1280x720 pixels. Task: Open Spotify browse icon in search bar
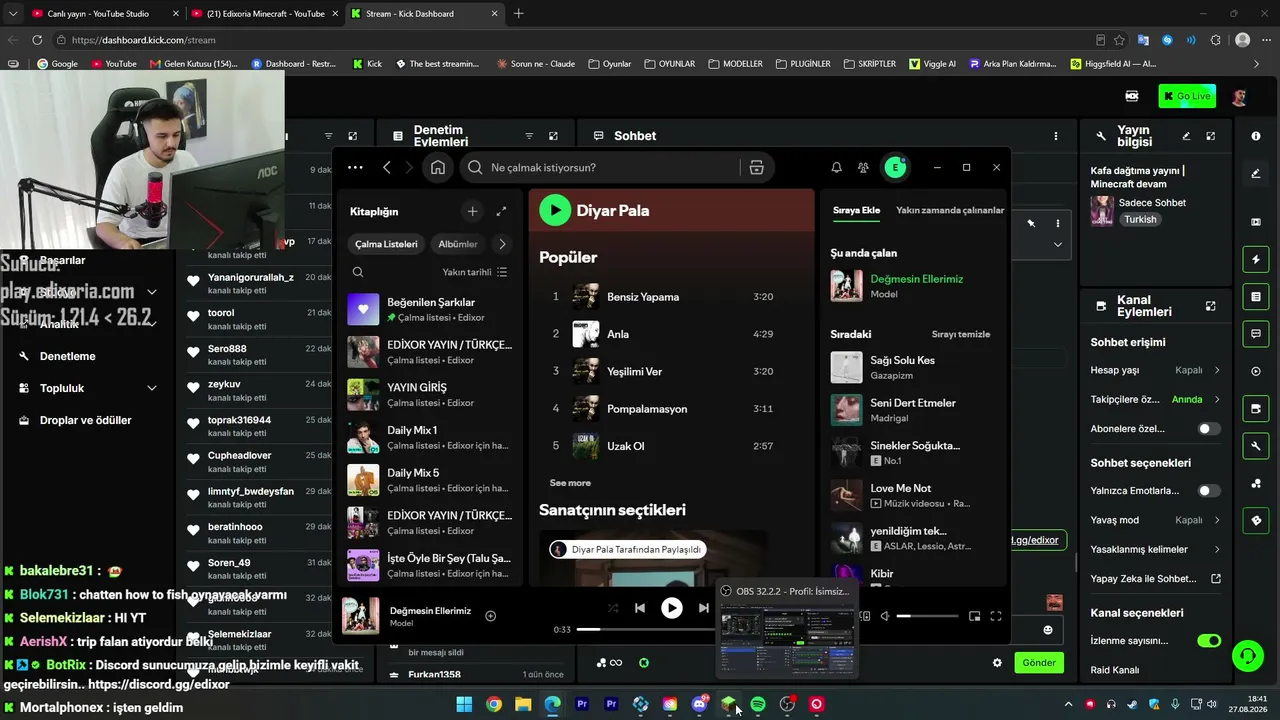(x=756, y=168)
